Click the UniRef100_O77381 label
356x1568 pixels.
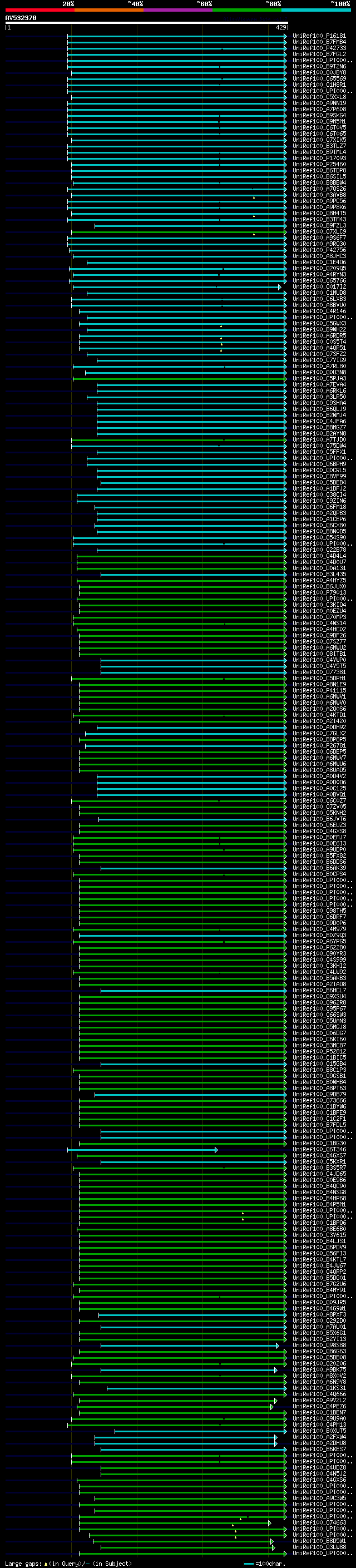tap(319, 672)
